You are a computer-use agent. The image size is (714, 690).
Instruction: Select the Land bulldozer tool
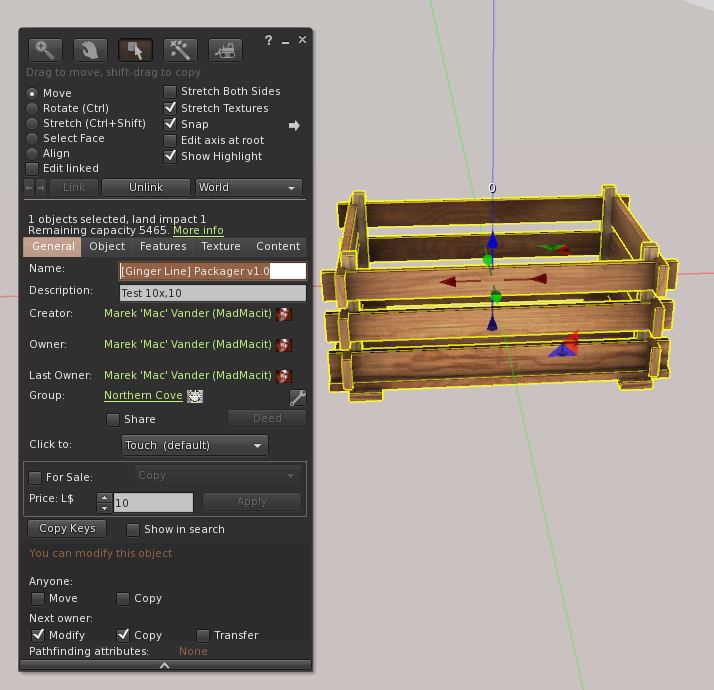click(225, 49)
